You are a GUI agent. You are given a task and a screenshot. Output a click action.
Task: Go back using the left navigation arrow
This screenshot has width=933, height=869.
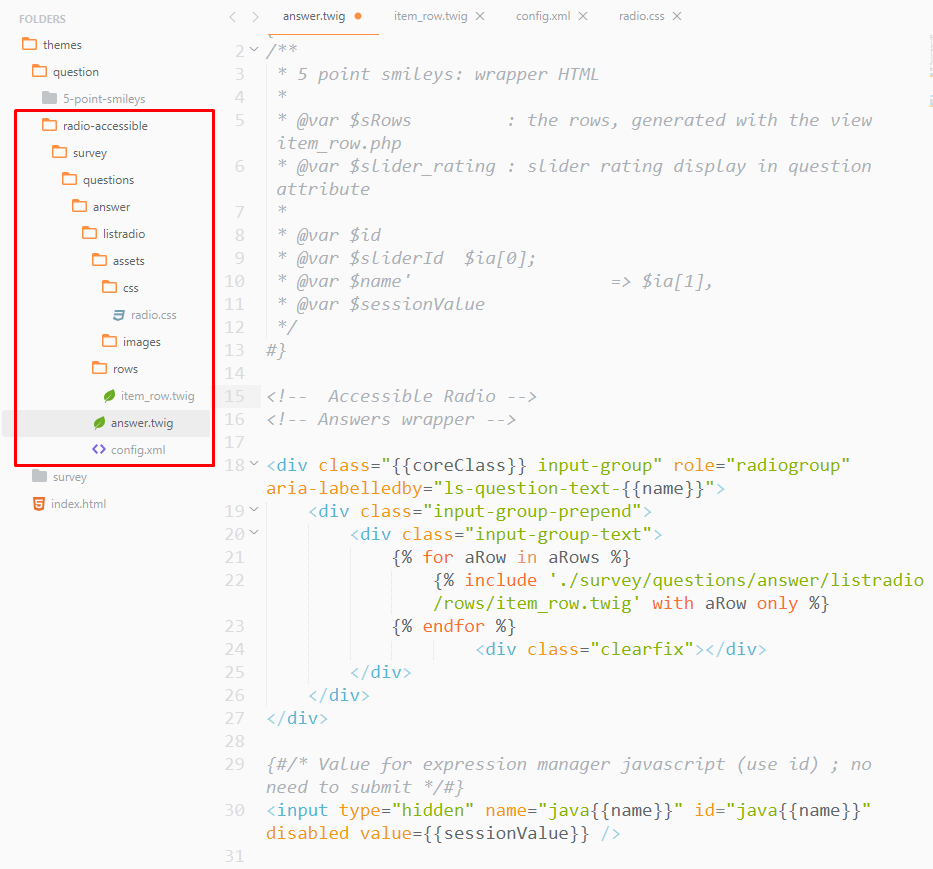[x=233, y=16]
